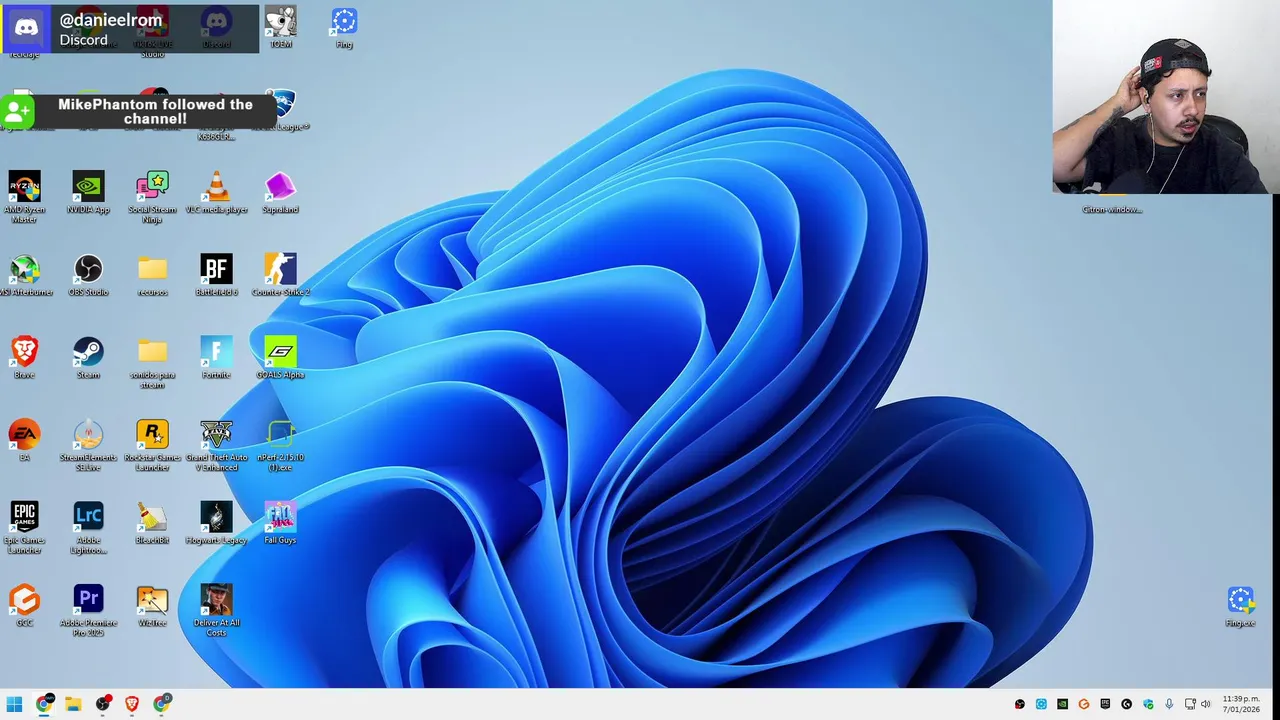Viewport: 1280px width, 720px height.
Task: Open the NVIDIA App desktop shortcut
Action: point(88,192)
